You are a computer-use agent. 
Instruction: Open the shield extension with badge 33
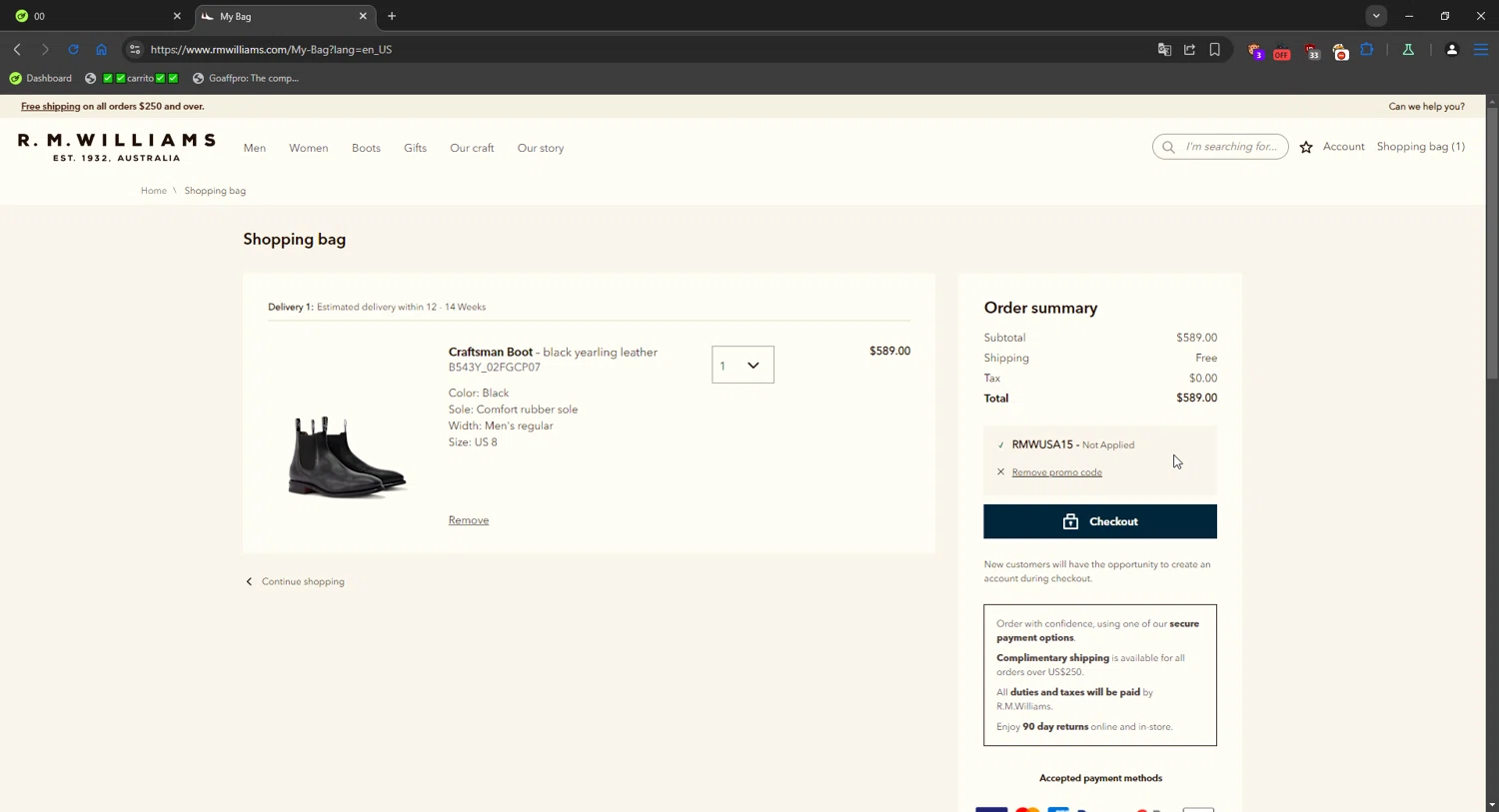(x=1312, y=50)
